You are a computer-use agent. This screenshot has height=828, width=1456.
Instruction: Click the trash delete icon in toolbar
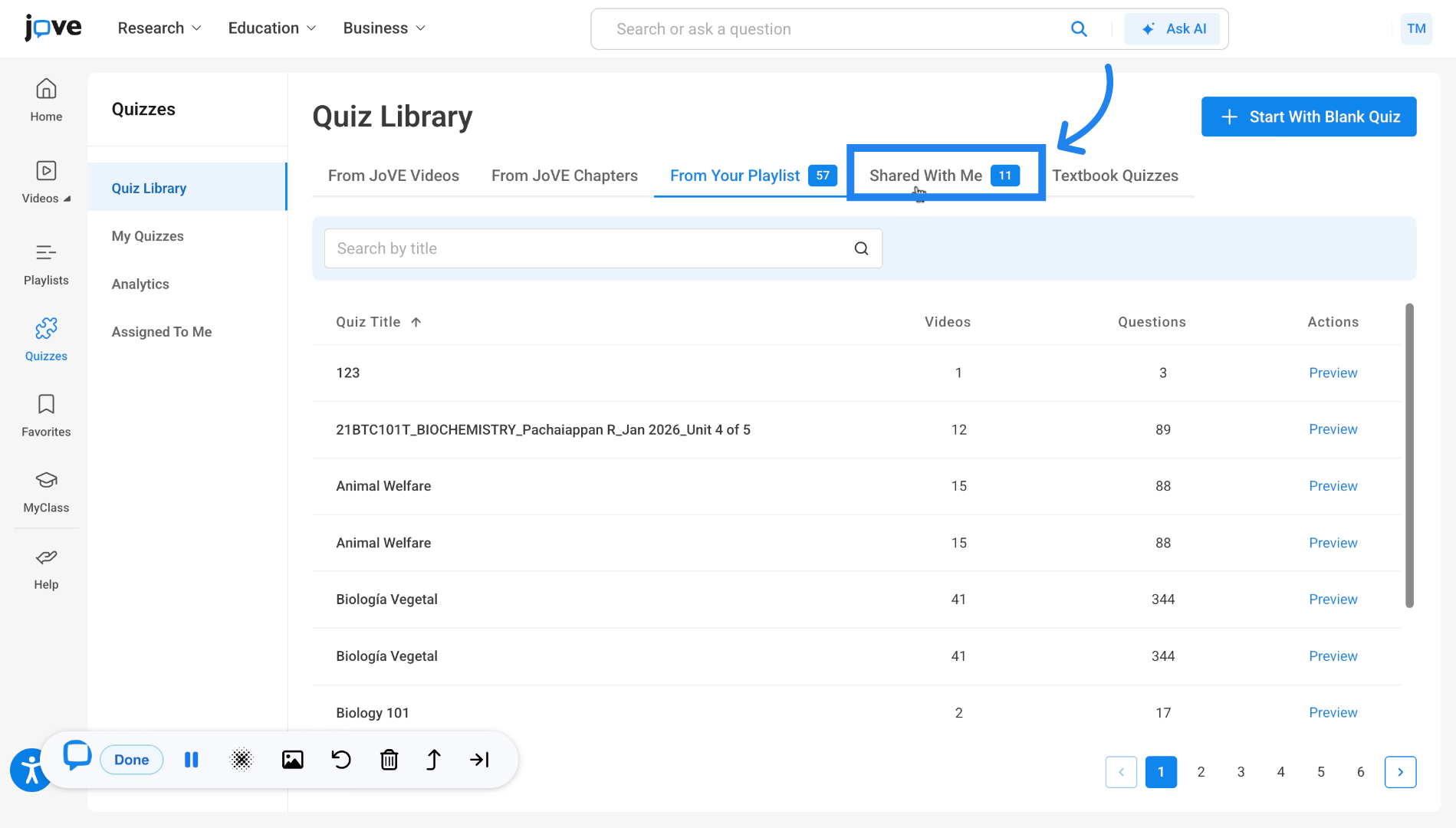coord(389,760)
